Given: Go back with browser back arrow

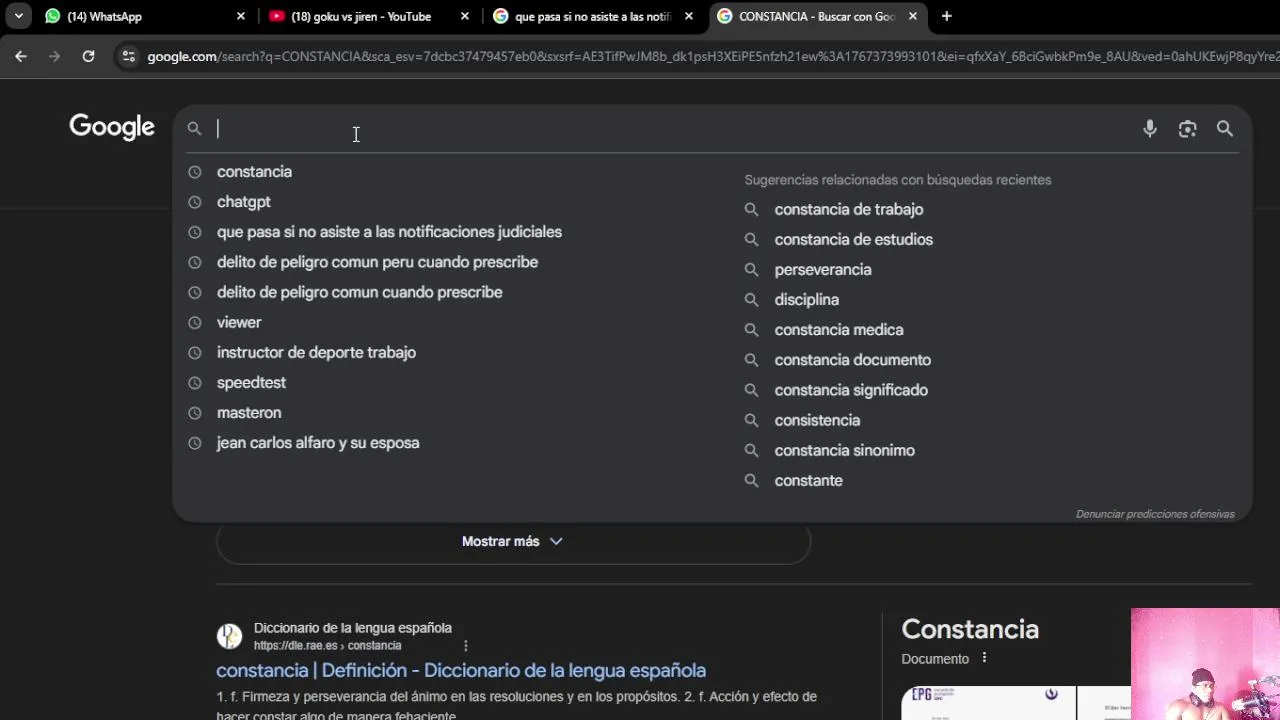Looking at the screenshot, I should pyautogui.click(x=21, y=56).
